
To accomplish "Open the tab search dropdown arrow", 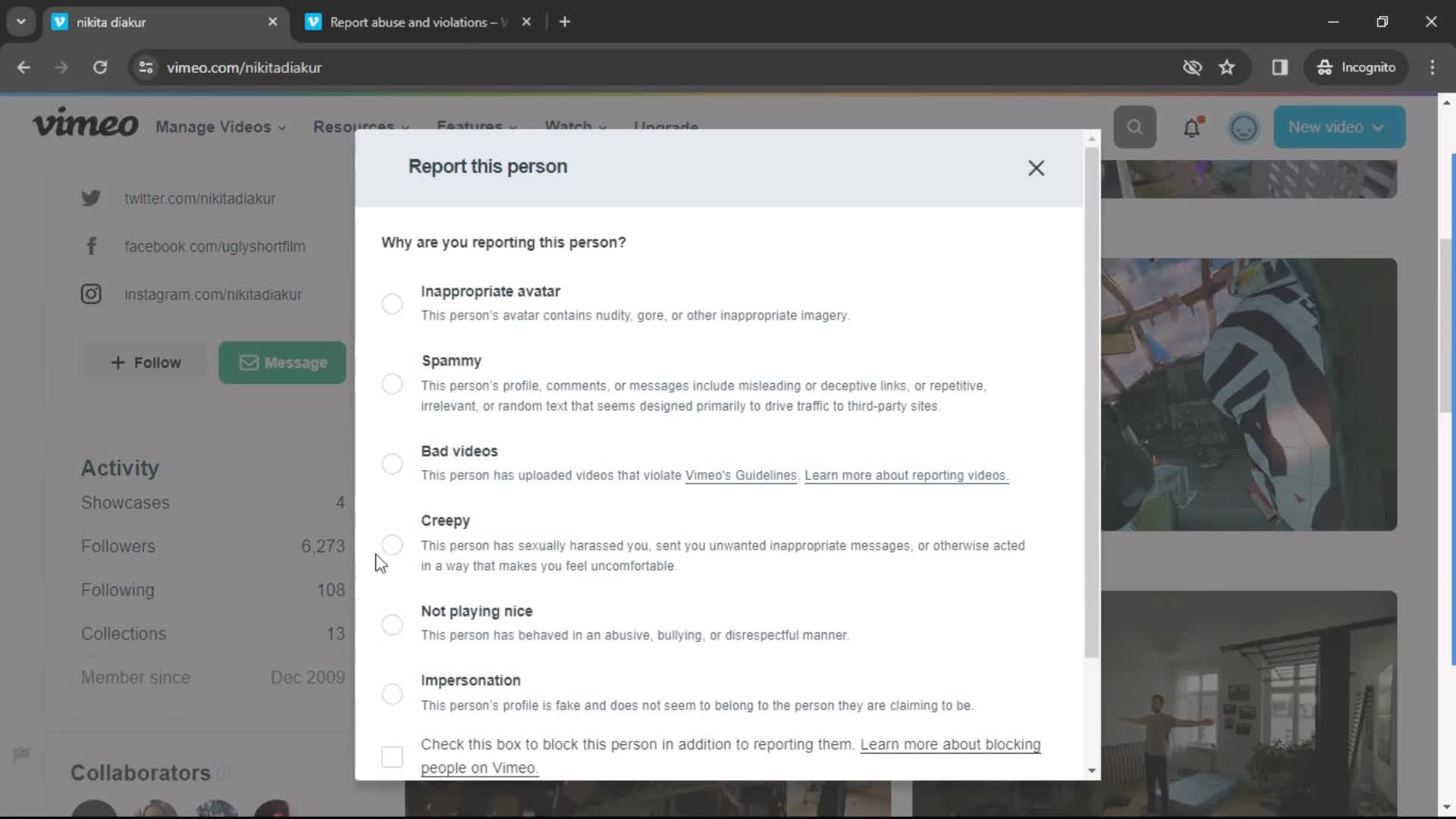I will coord(21,22).
